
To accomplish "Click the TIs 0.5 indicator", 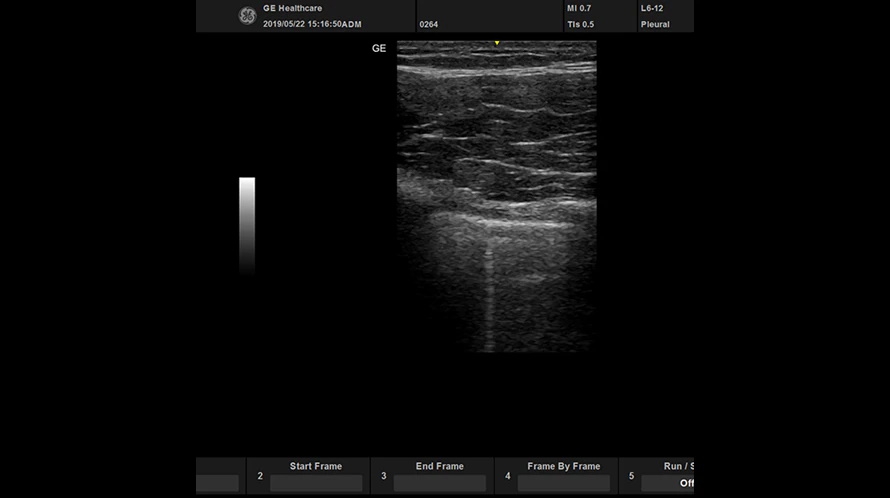I will [580, 24].
